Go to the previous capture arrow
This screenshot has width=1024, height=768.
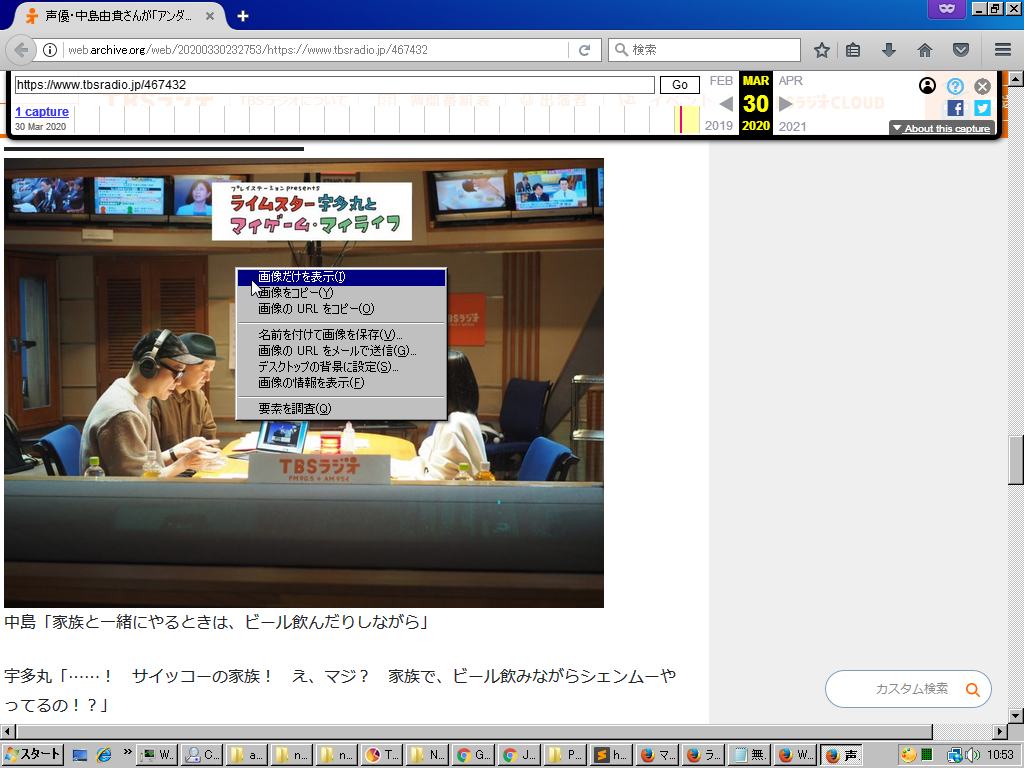pos(726,104)
